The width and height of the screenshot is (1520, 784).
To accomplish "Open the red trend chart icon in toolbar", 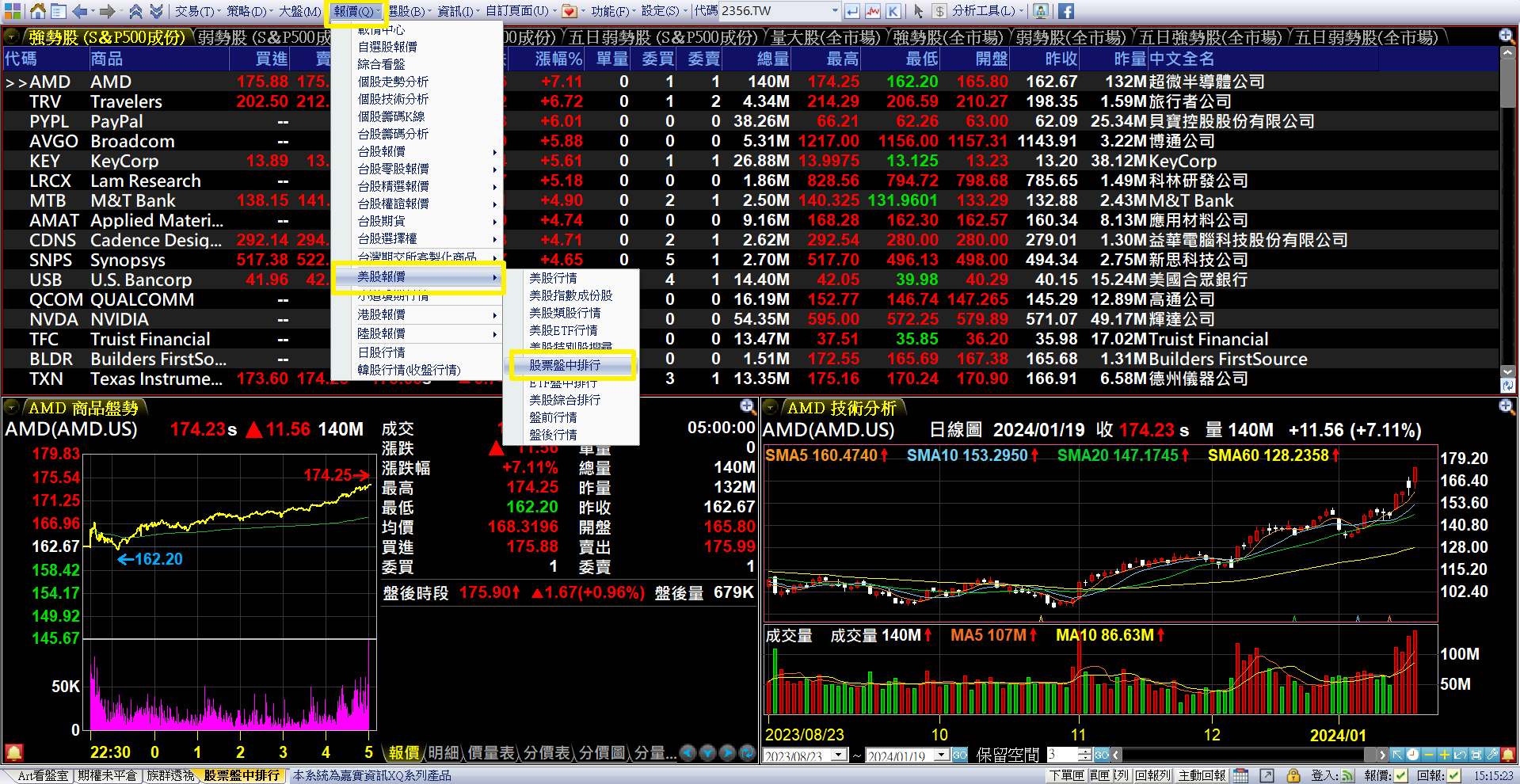I will (x=873, y=10).
